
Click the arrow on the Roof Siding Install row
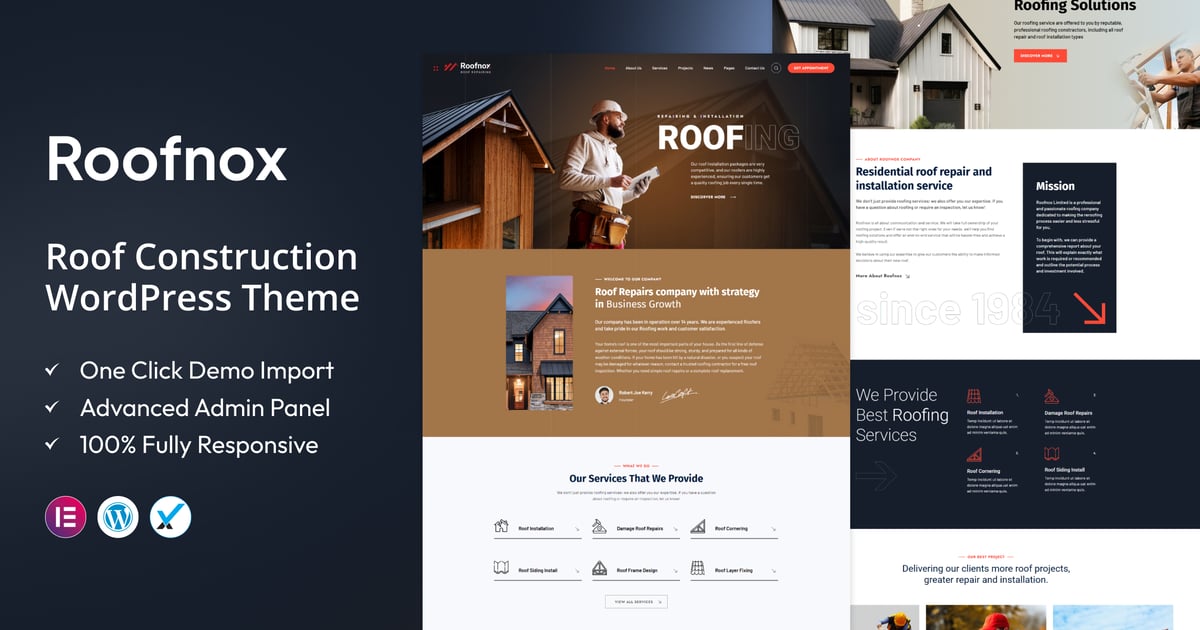(577, 571)
